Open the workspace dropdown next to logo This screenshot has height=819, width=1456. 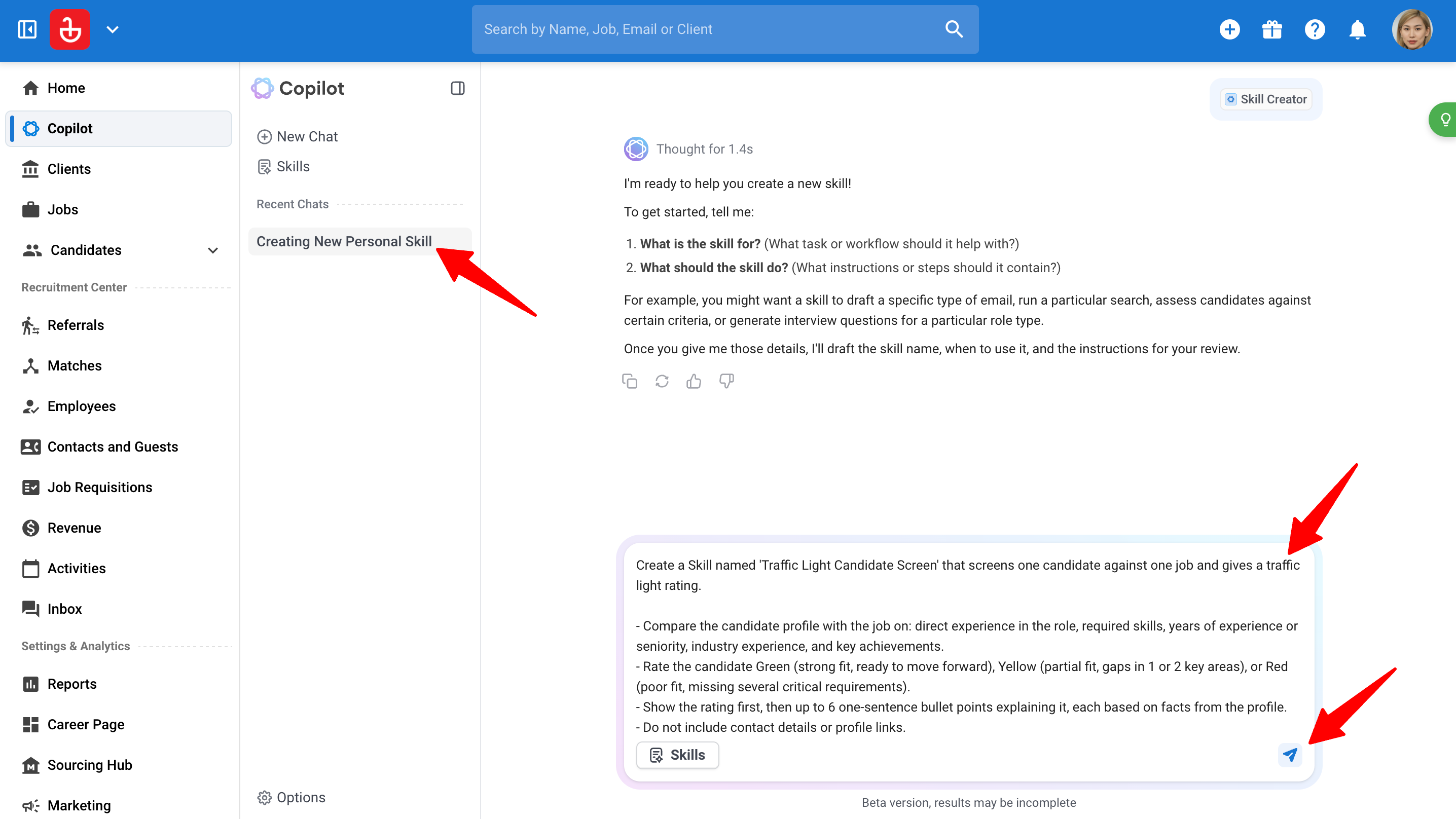[113, 29]
